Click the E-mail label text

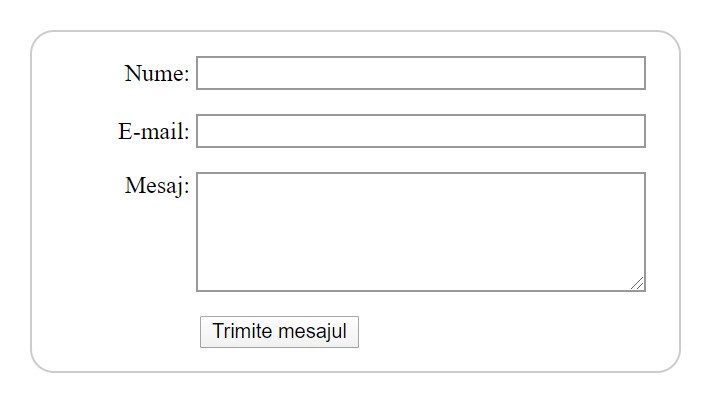[x=153, y=131]
